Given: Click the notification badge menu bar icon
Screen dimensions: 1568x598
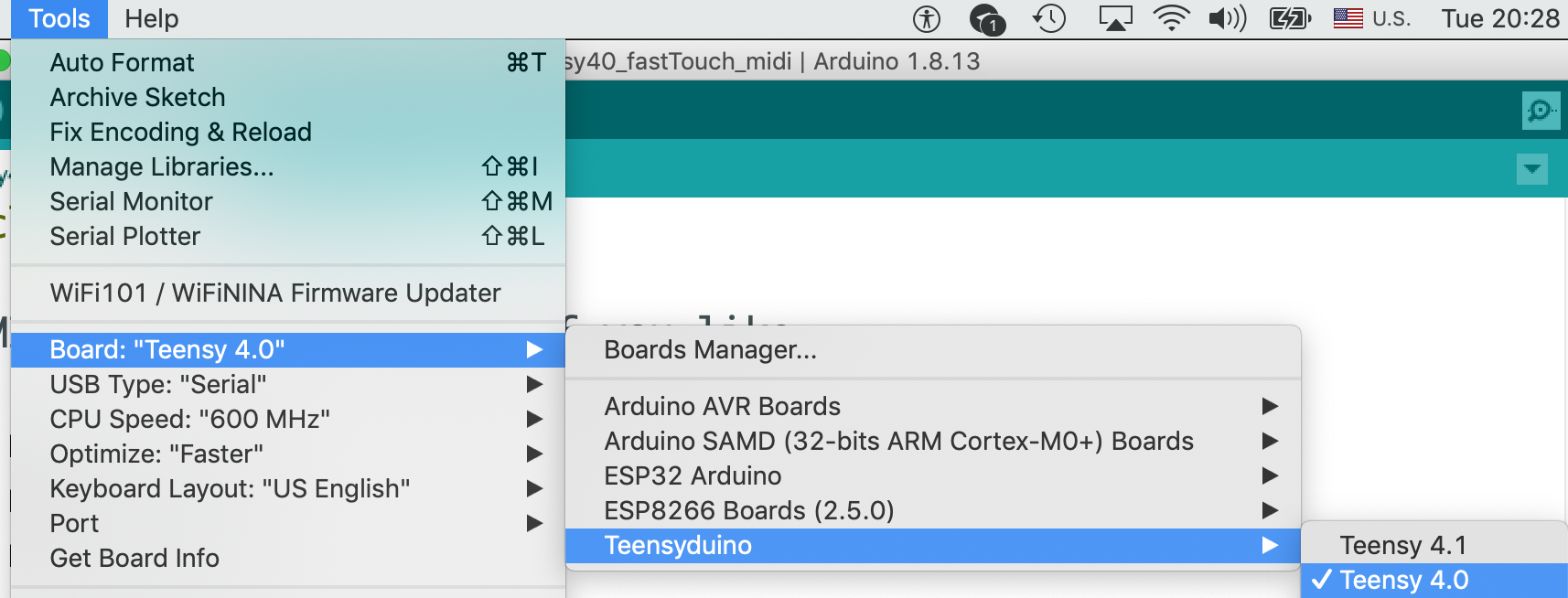Looking at the screenshot, I should [987, 19].
